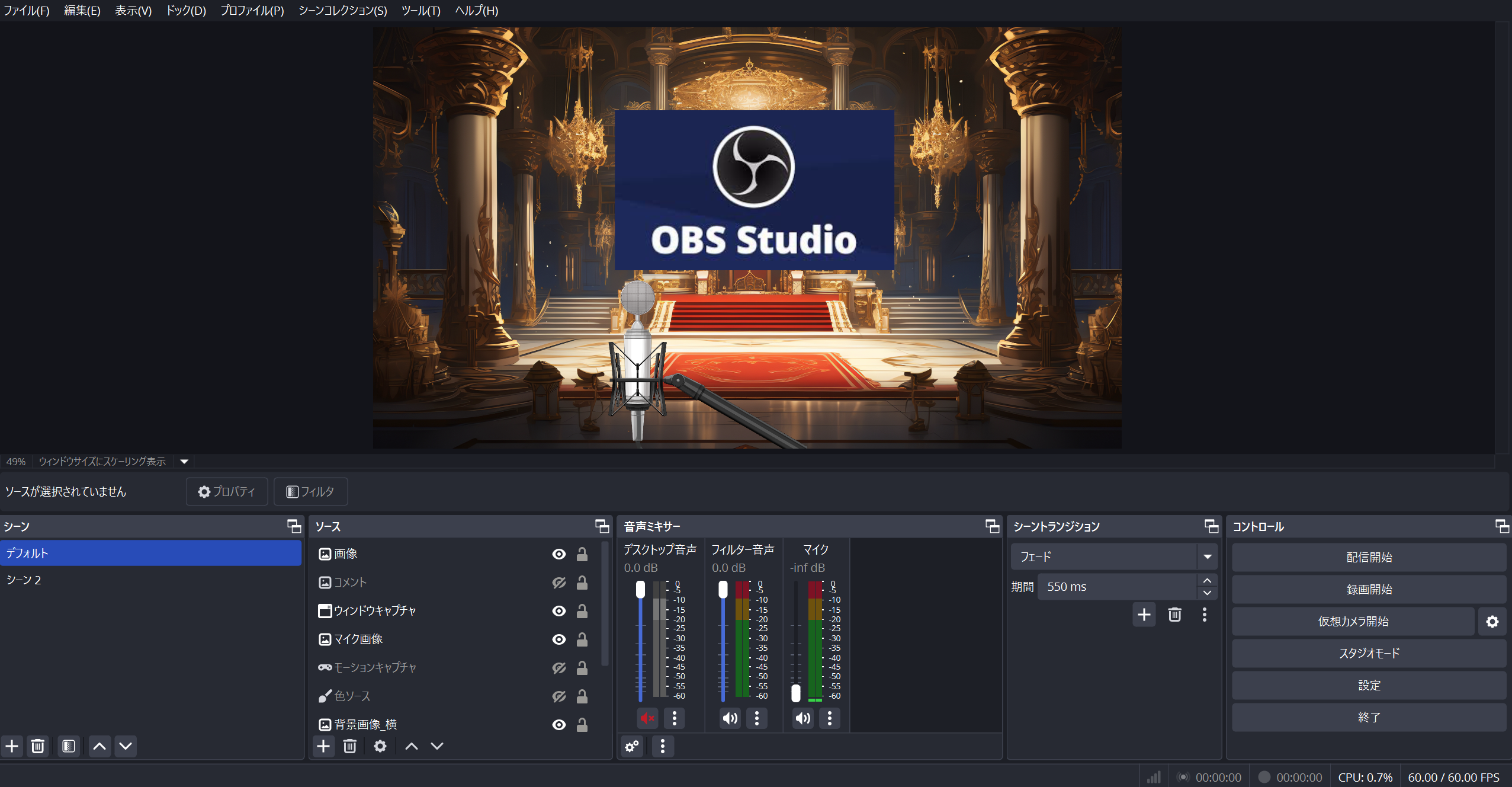This screenshot has width=1512, height=787.
Task: Add a new scene with plus icon
Action: click(12, 746)
